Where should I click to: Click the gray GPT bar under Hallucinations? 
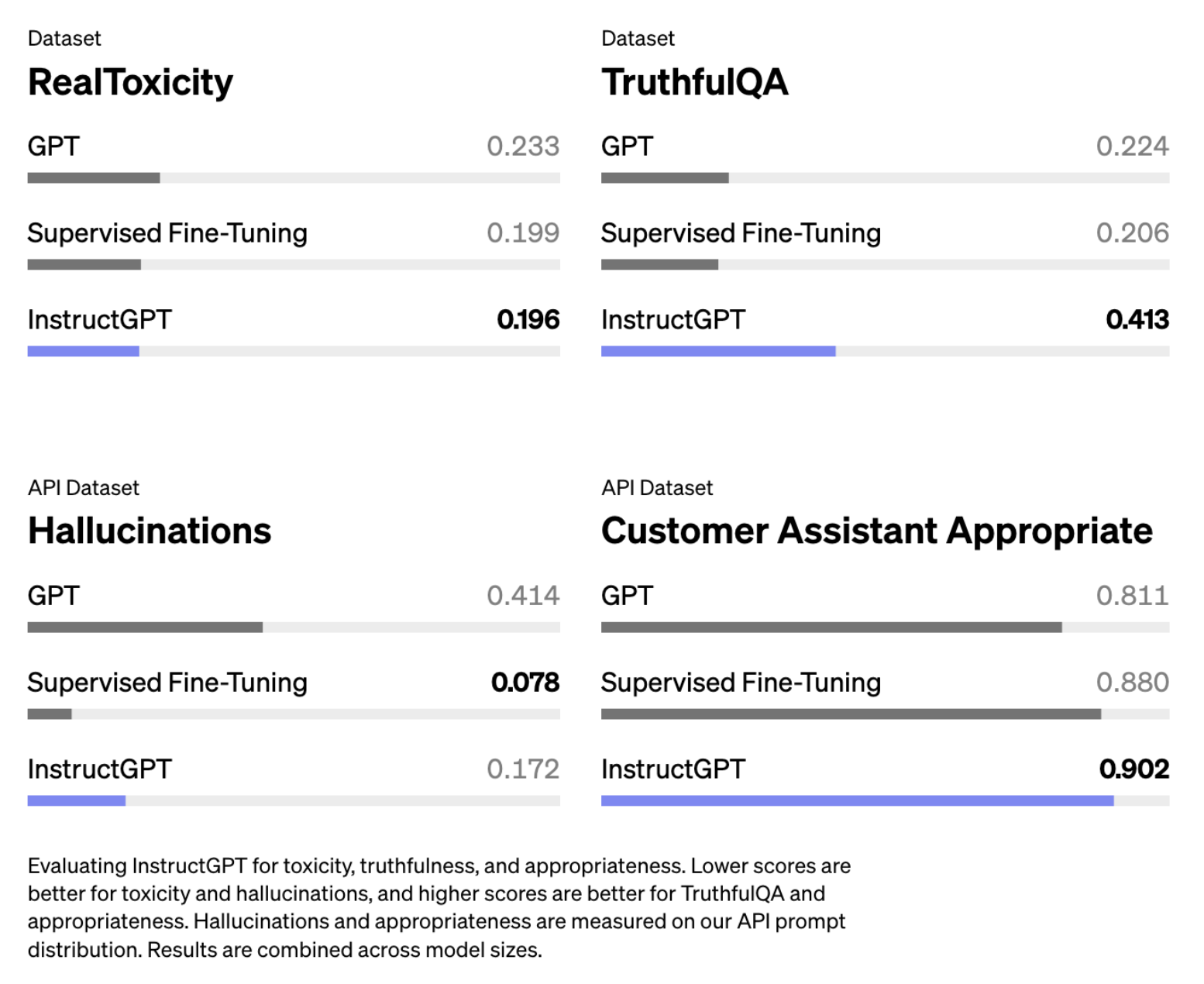pos(145,627)
